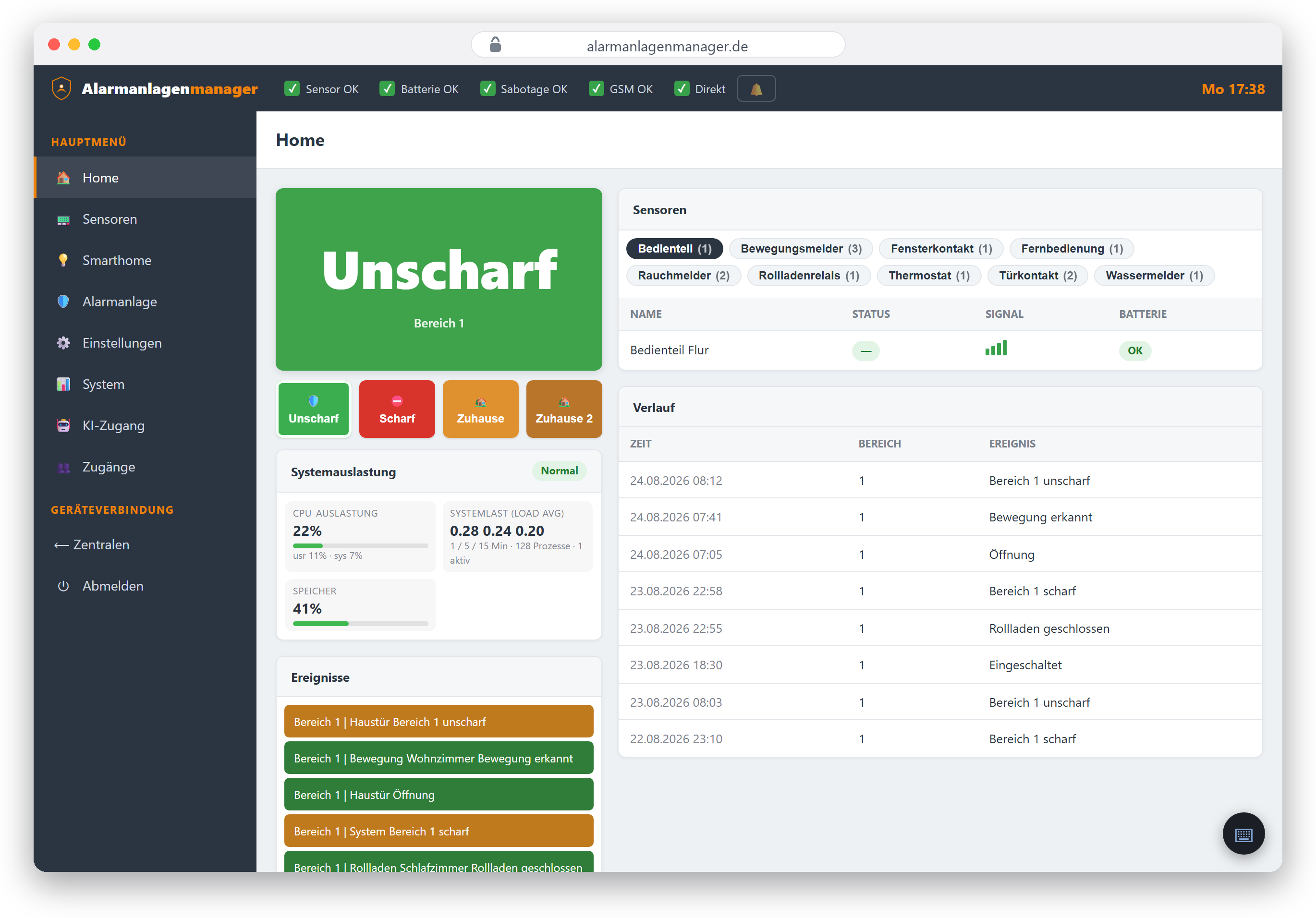Click the Sensoren sidebar icon
The height and width of the screenshot is (918, 1316).
tap(63, 219)
